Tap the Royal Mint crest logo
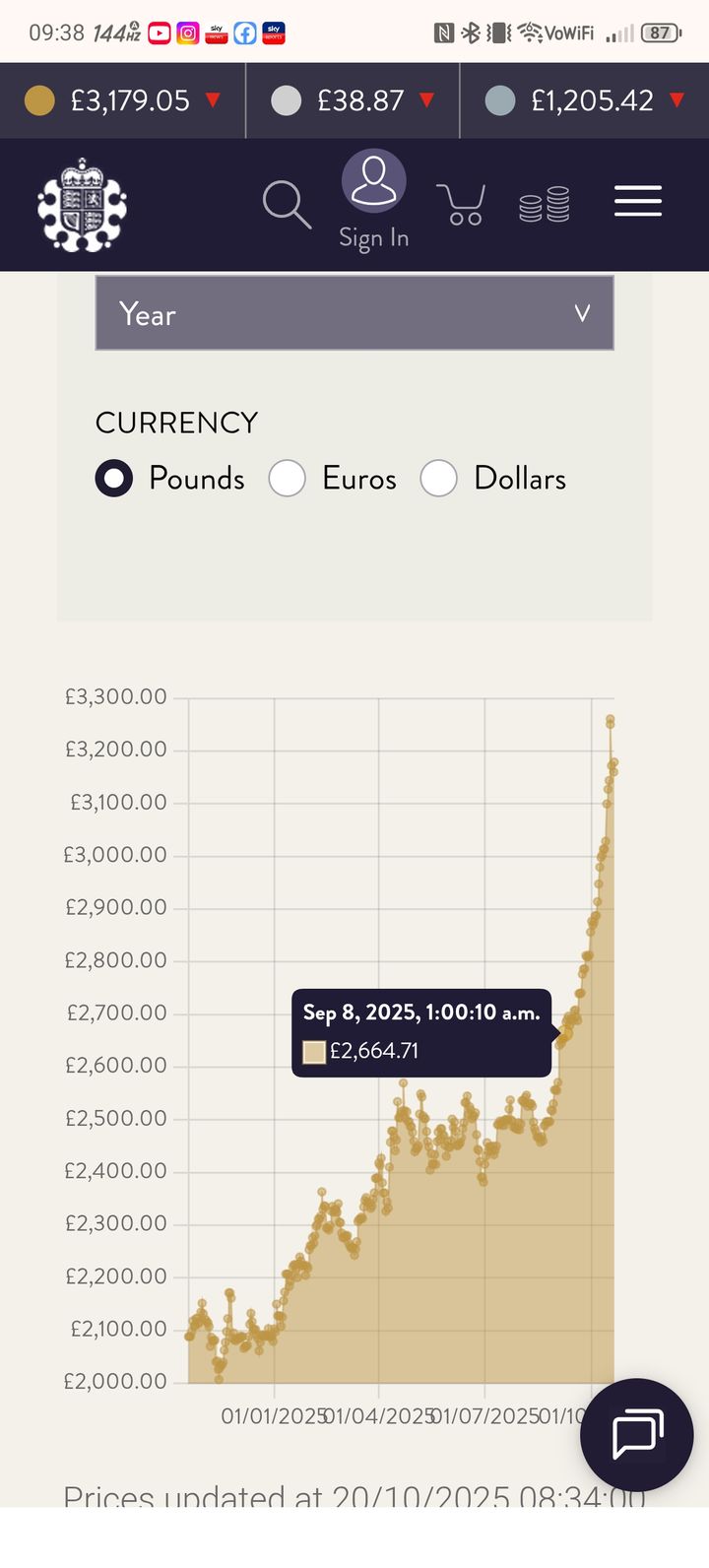Screen dimensions: 709x1568 [x=82, y=205]
